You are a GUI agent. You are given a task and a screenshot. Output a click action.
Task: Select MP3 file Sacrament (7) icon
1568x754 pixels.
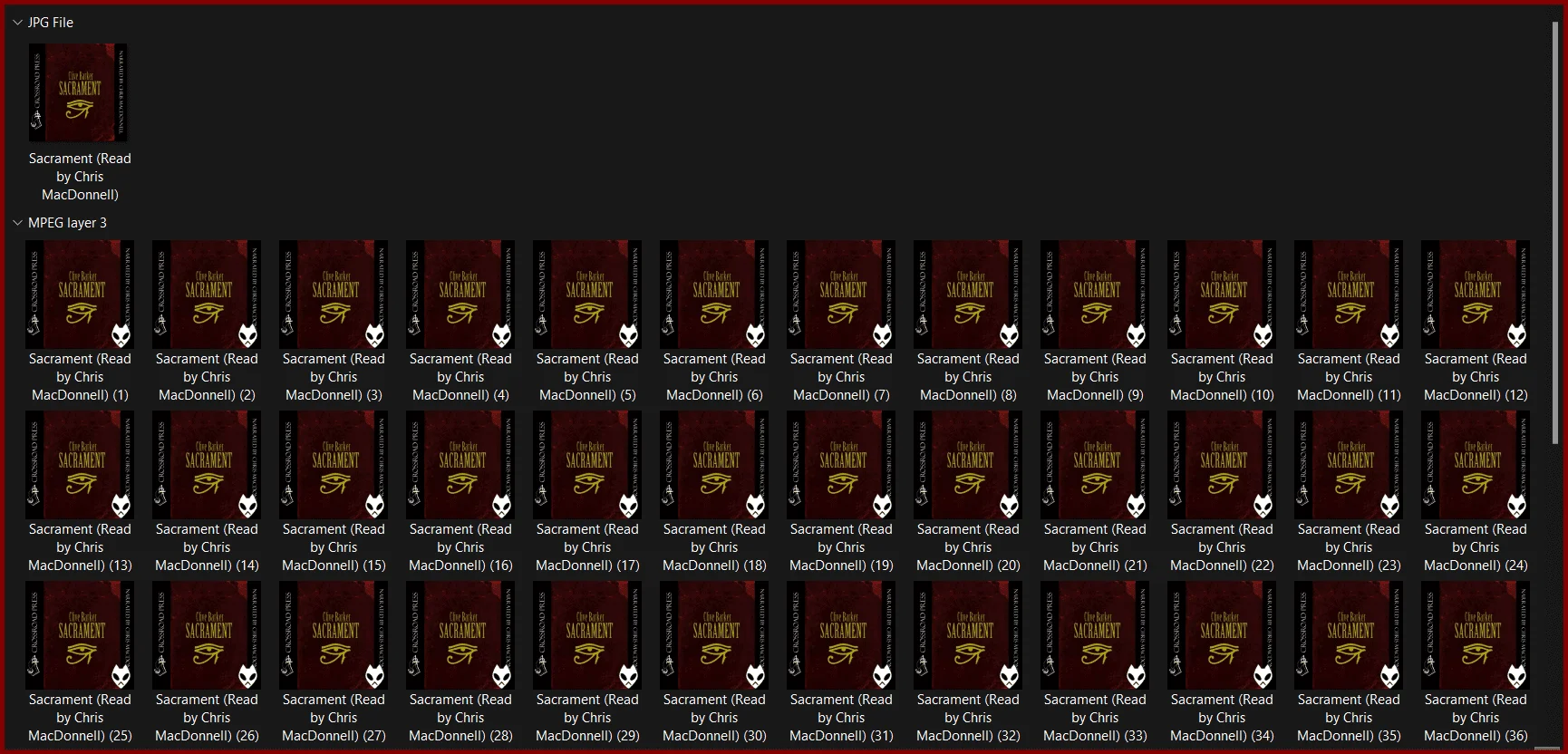(841, 295)
